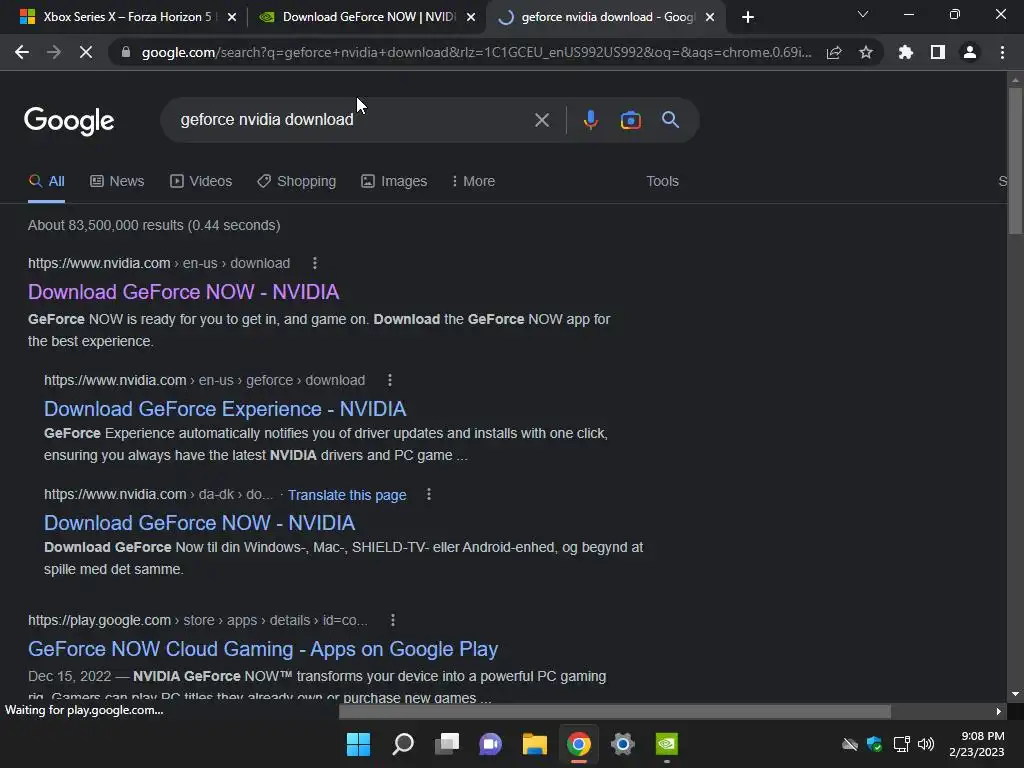
Task: Open the Teams Chat taskbar icon
Action: (490, 744)
